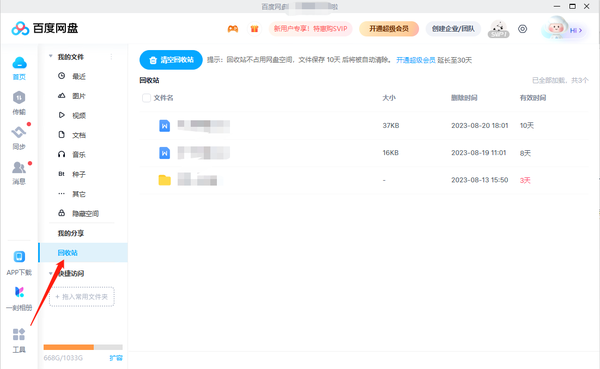This screenshot has height=369, width=600.
Task: Sort by 大小 size column header
Action: [389, 98]
